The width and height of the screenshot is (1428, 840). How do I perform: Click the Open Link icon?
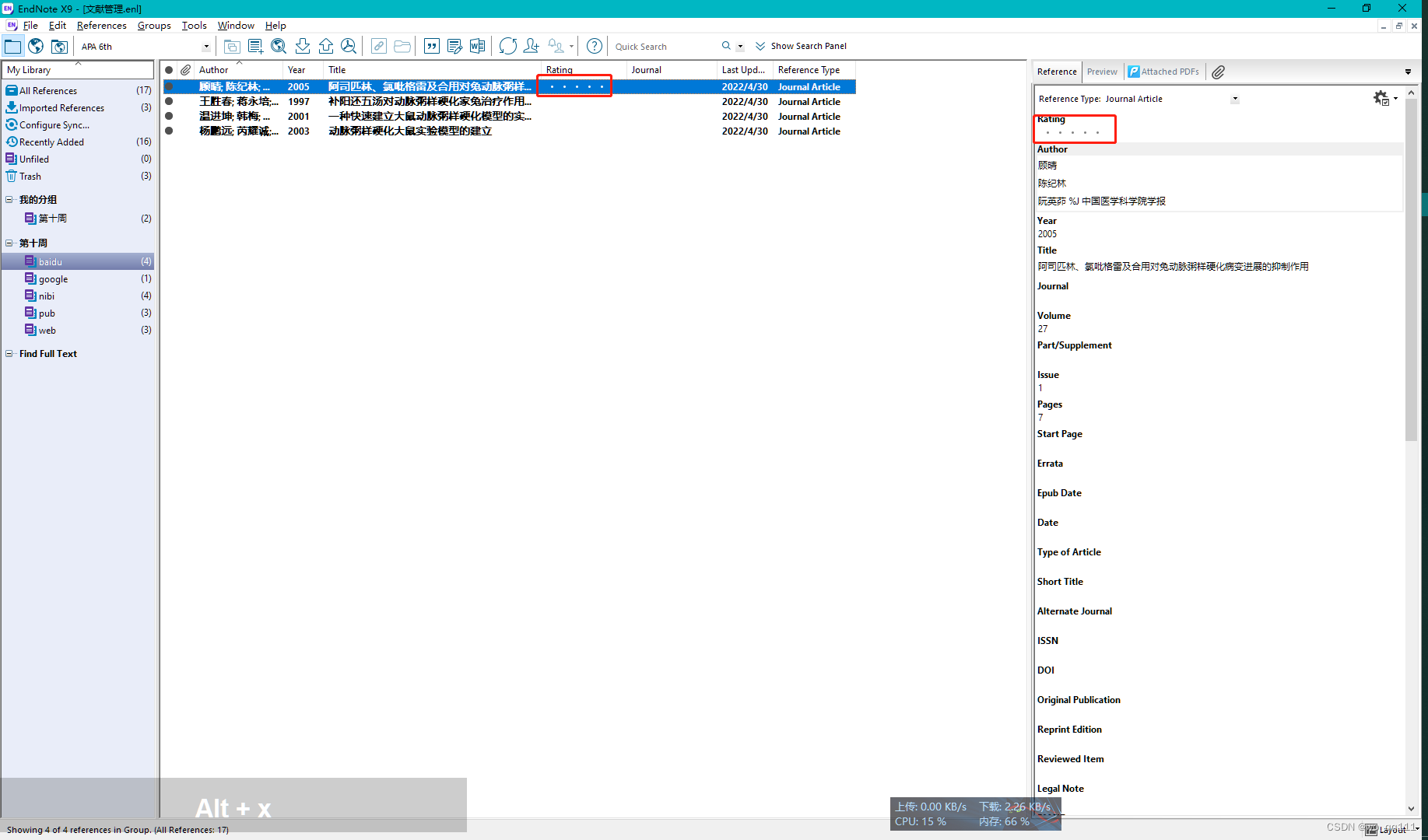[x=379, y=46]
